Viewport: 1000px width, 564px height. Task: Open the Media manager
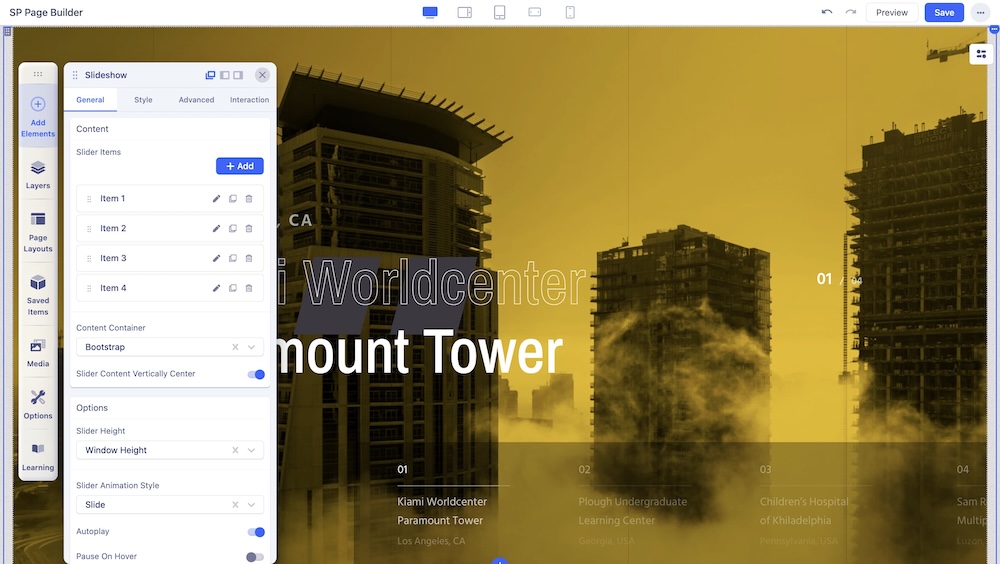pyautogui.click(x=38, y=353)
